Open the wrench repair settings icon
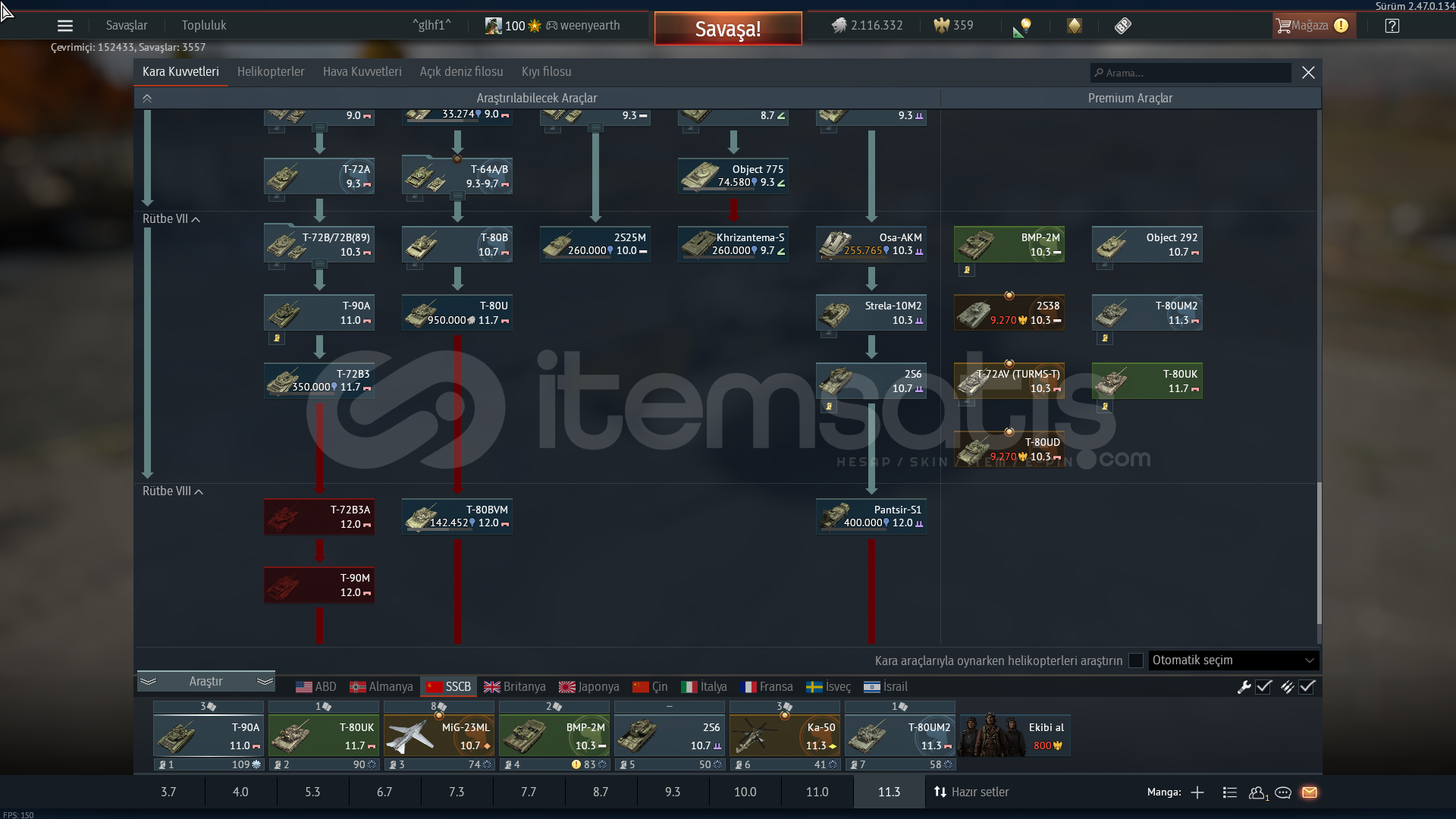The height and width of the screenshot is (819, 1456). tap(1244, 687)
